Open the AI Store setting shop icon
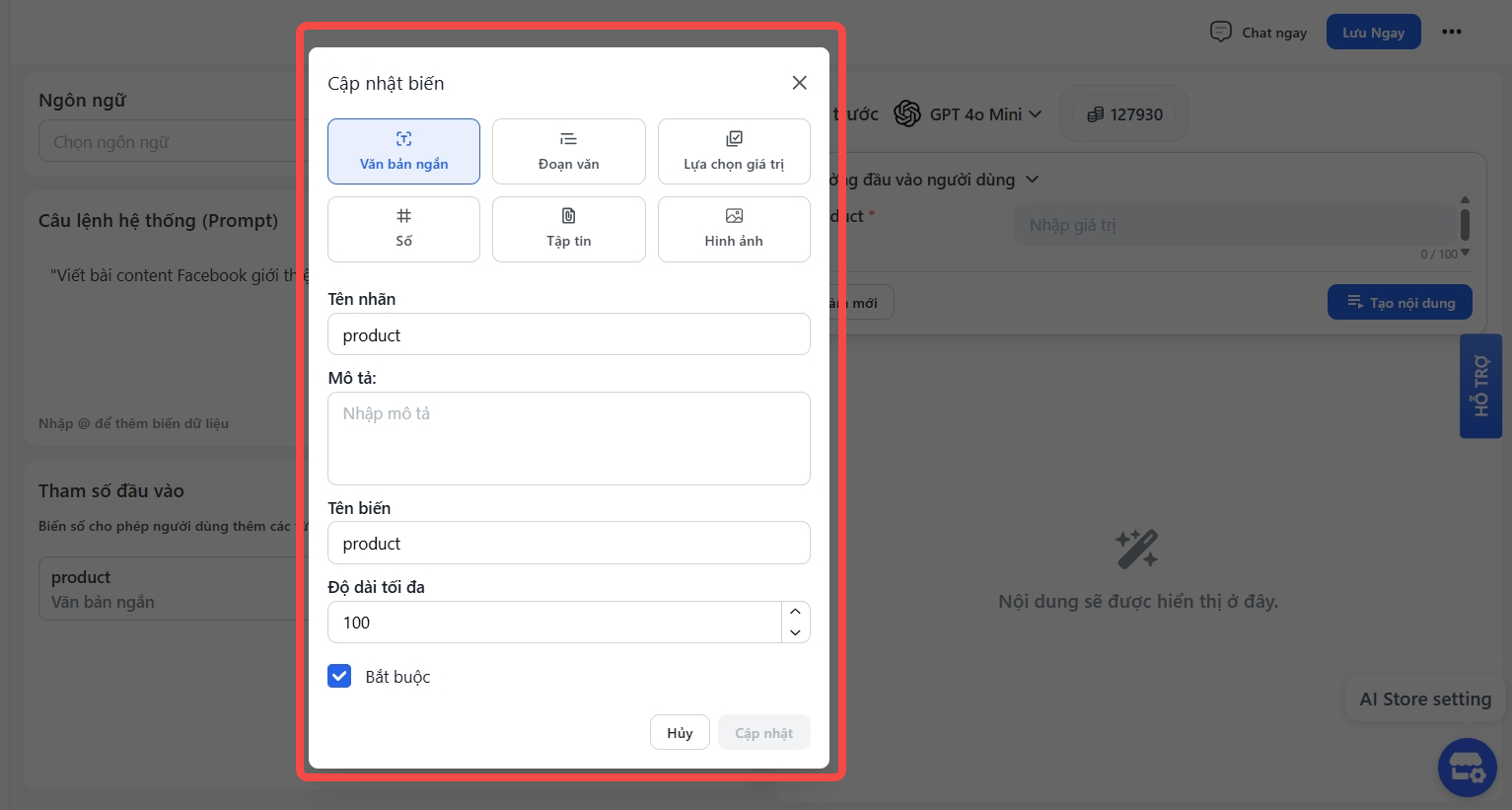The image size is (1512, 810). (x=1467, y=767)
